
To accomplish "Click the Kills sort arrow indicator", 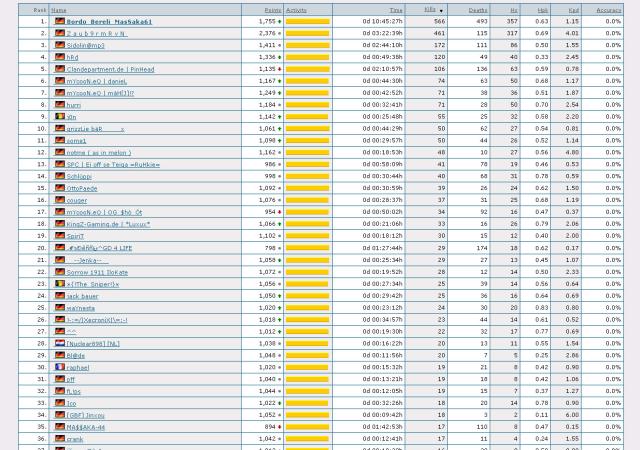I will pos(441,10).
